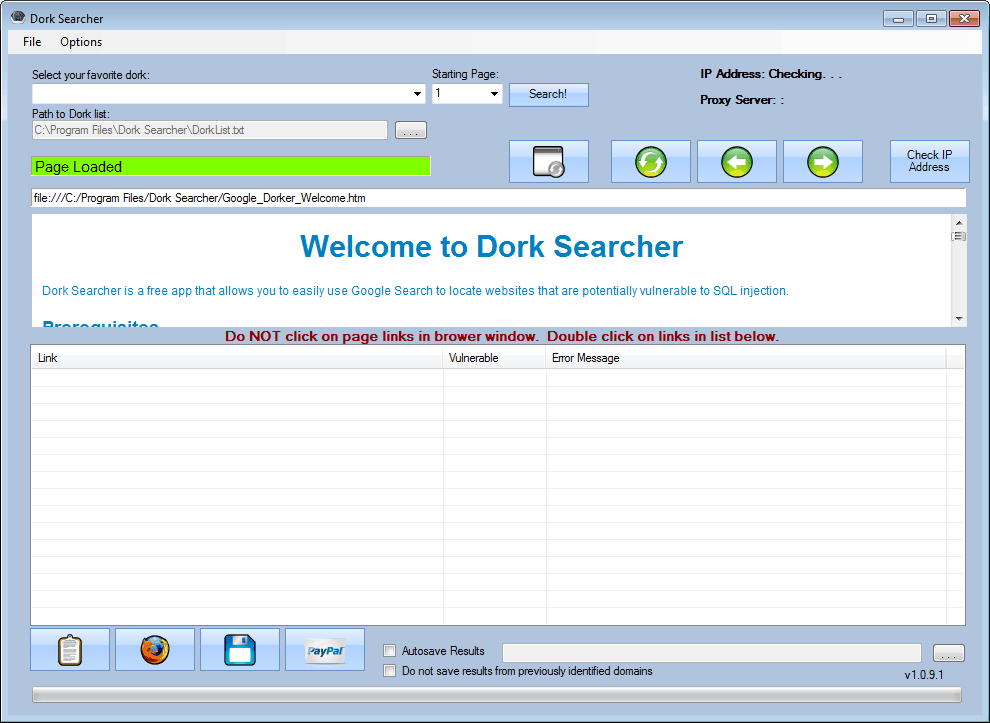Expand the favorite dork dropdown

coord(418,94)
